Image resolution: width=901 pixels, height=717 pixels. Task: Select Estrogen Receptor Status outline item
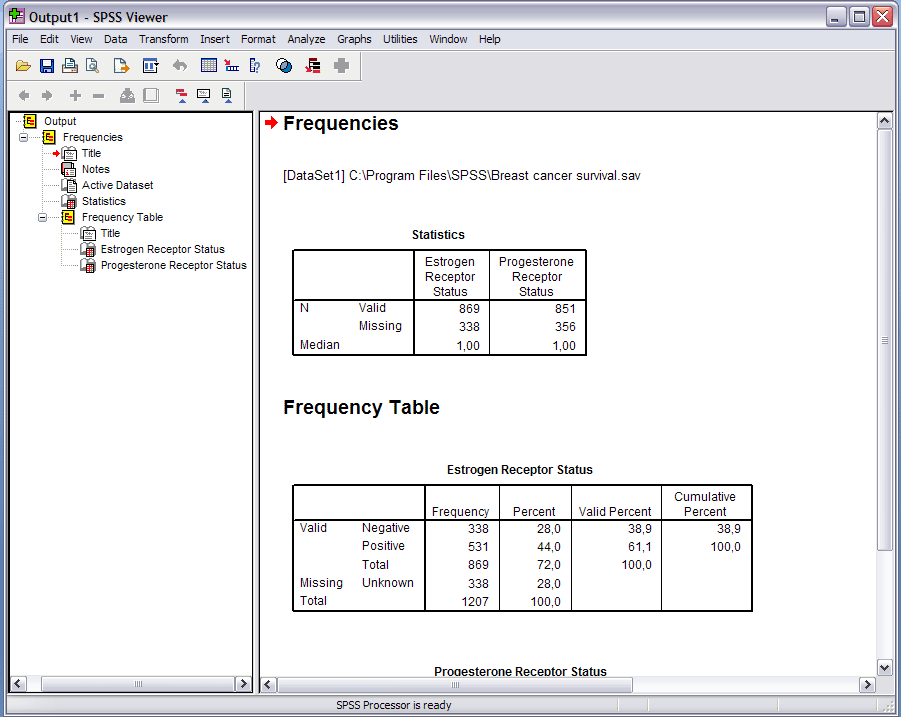point(163,249)
